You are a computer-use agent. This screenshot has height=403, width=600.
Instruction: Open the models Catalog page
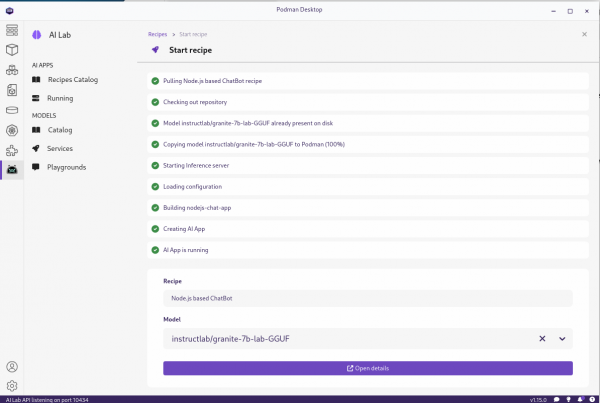[60, 129]
